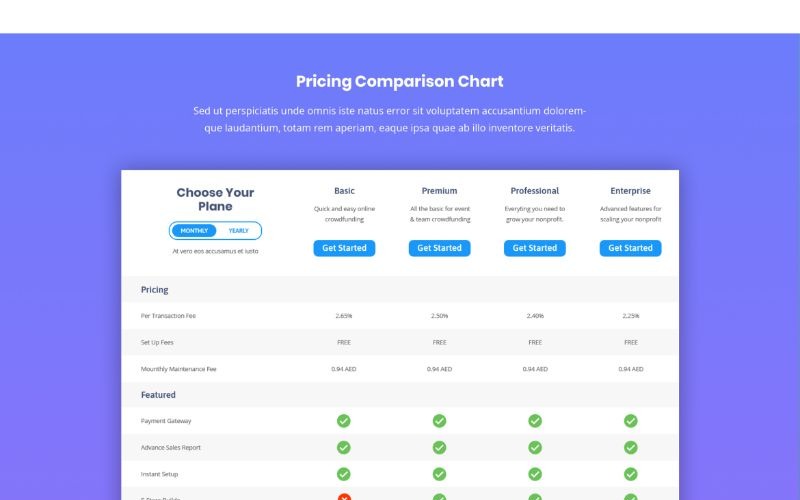Click Advance Sales Report checkmark for Premium
Viewport: 800px width, 500px height.
439,447
